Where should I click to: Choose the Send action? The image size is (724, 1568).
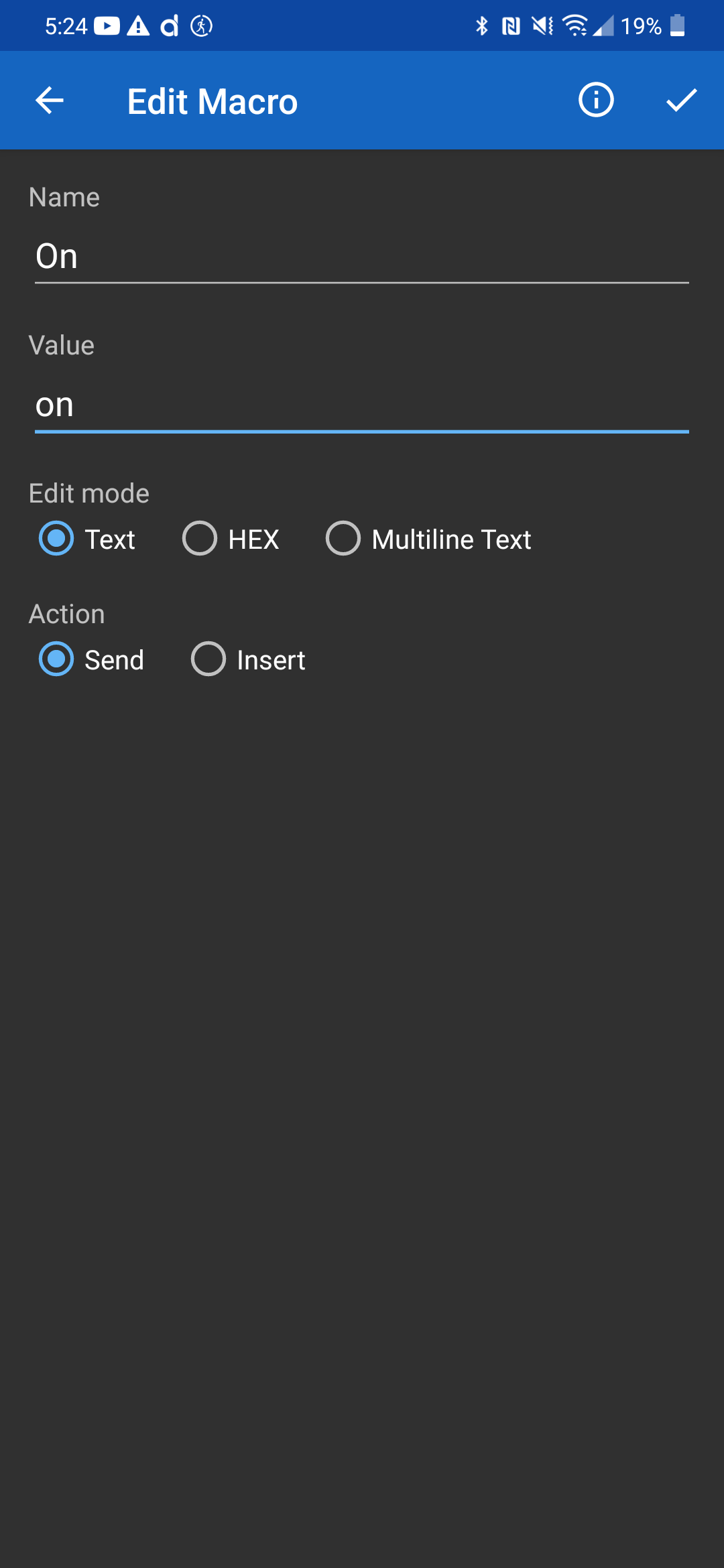pos(57,659)
